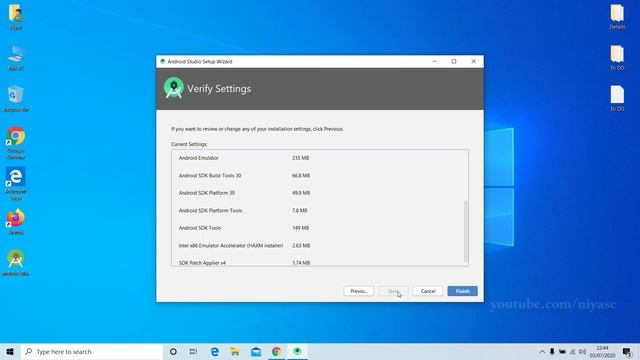The image size is (640, 360).
Task: Maximize the Android Studio Setup Wizard window
Action: click(x=454, y=61)
